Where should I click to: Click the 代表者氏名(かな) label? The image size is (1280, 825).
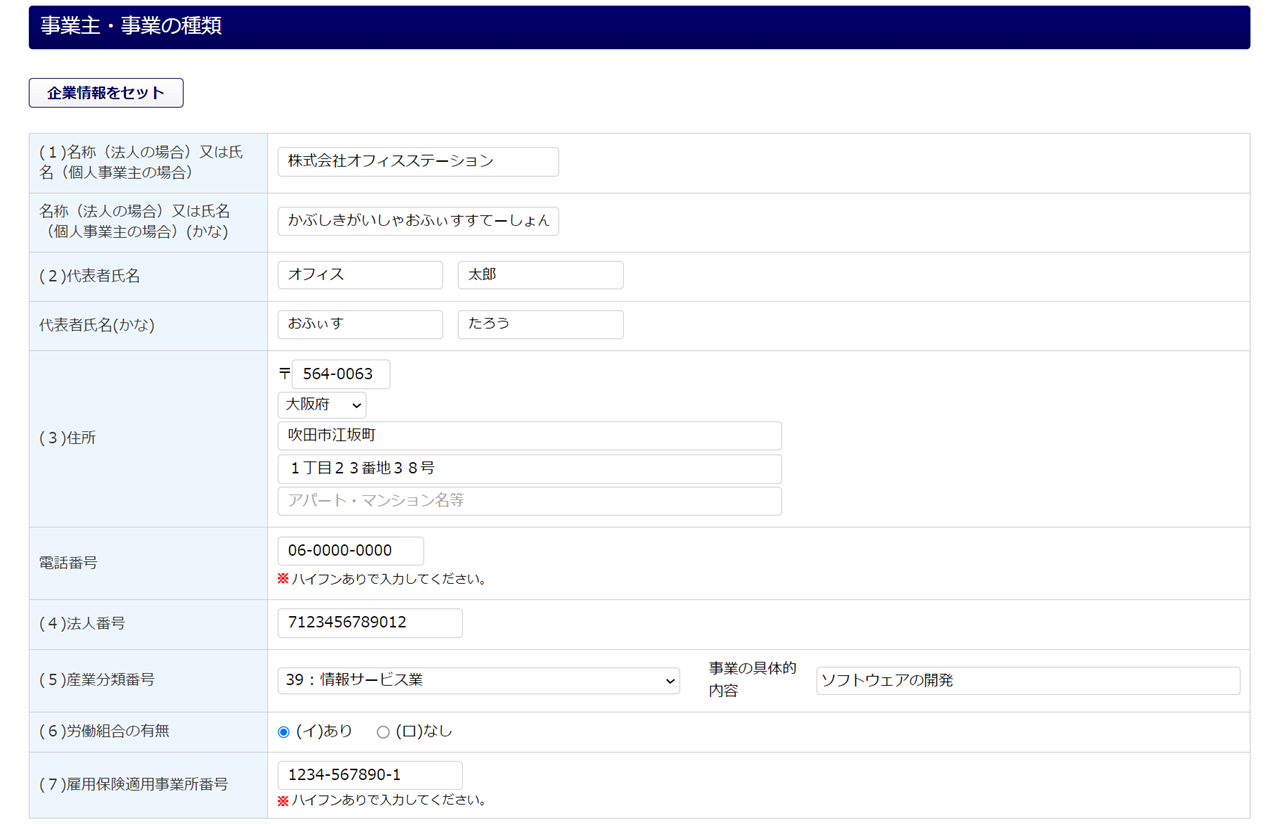97,325
